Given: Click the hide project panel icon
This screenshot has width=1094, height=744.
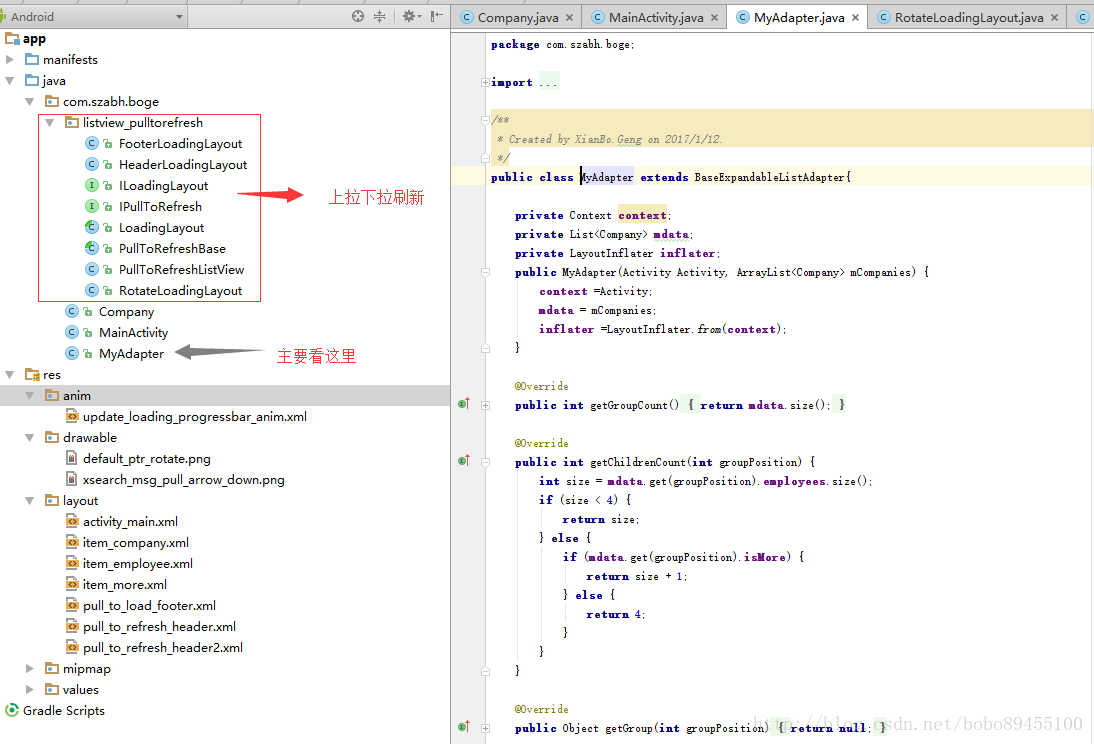Looking at the screenshot, I should click(x=437, y=16).
